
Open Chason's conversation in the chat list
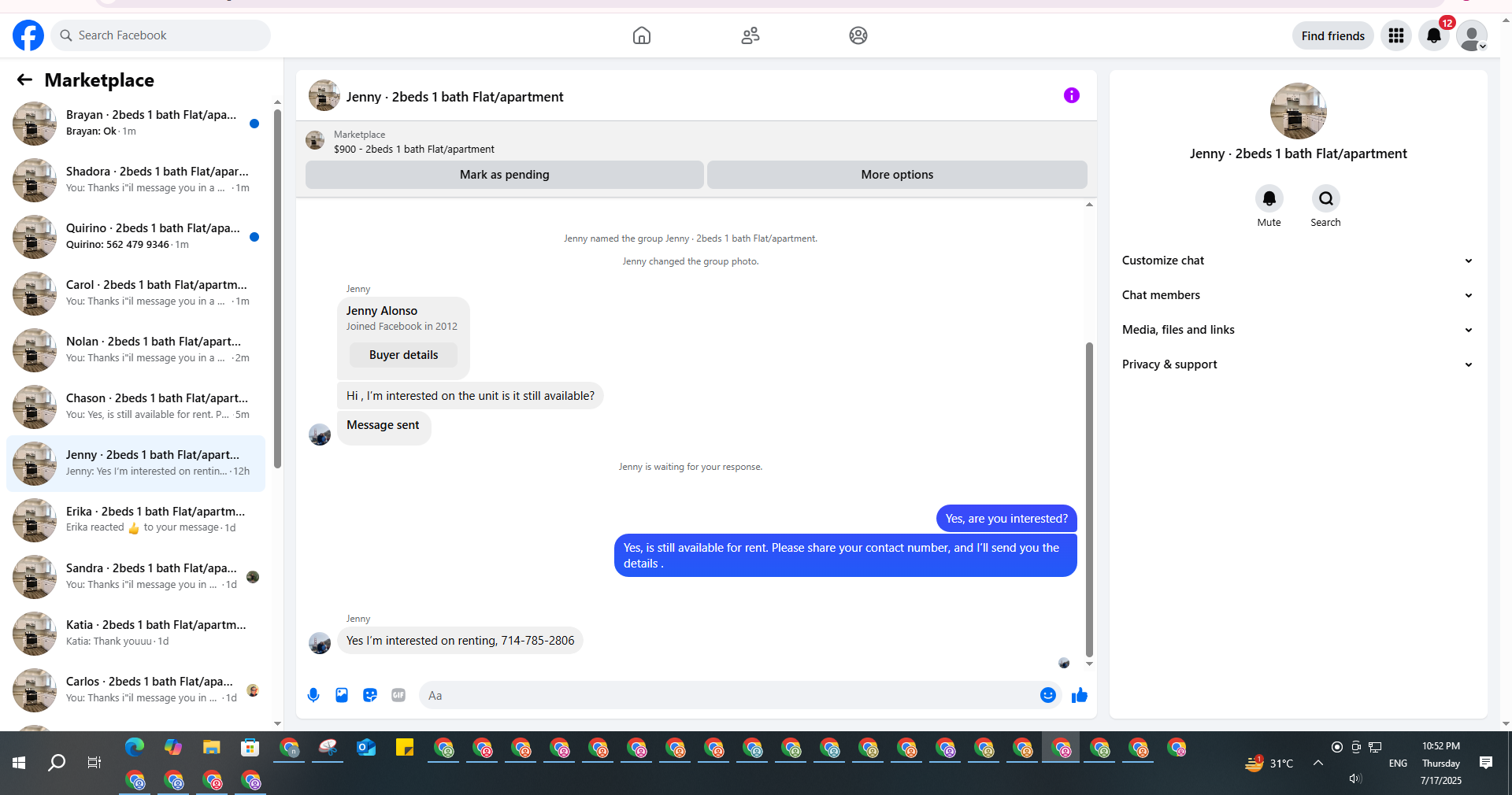[x=136, y=406]
